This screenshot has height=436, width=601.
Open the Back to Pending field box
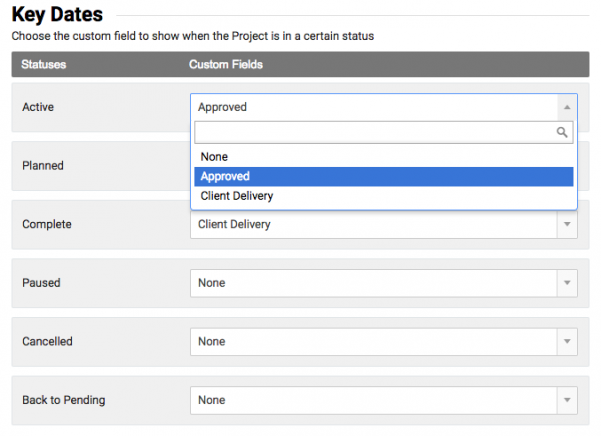372,400
